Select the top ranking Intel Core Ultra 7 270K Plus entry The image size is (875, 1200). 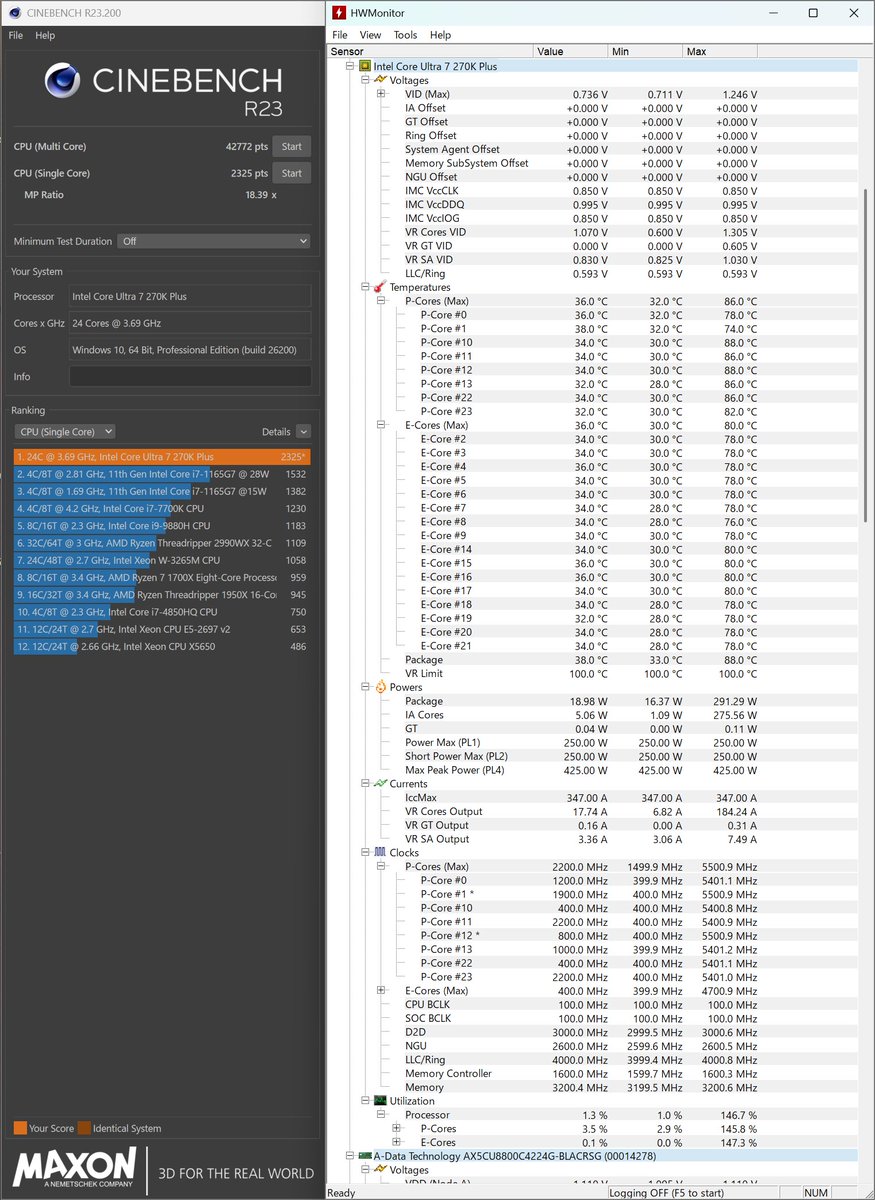[x=161, y=456]
